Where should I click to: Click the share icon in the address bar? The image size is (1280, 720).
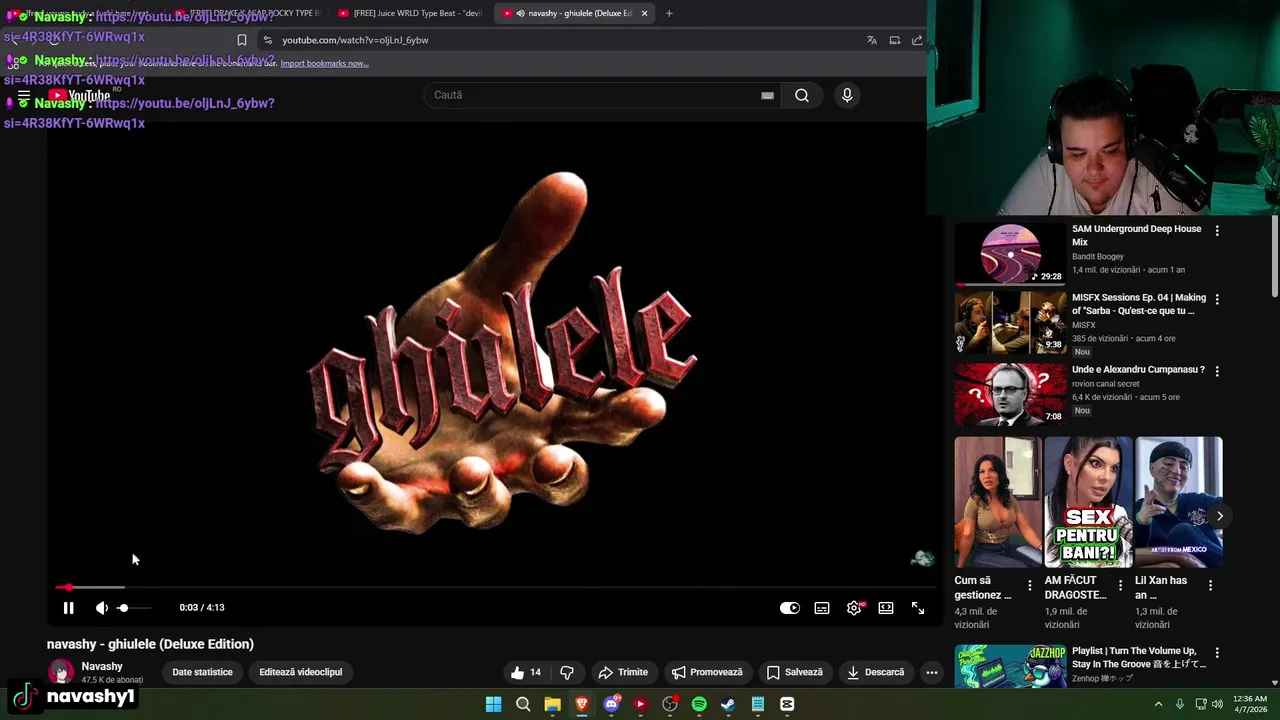(917, 40)
